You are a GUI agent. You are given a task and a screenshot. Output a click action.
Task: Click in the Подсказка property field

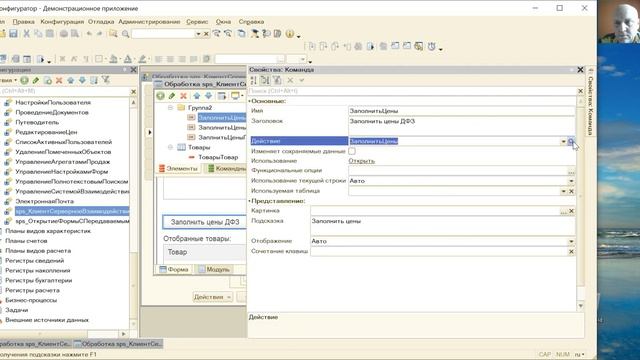(x=443, y=226)
